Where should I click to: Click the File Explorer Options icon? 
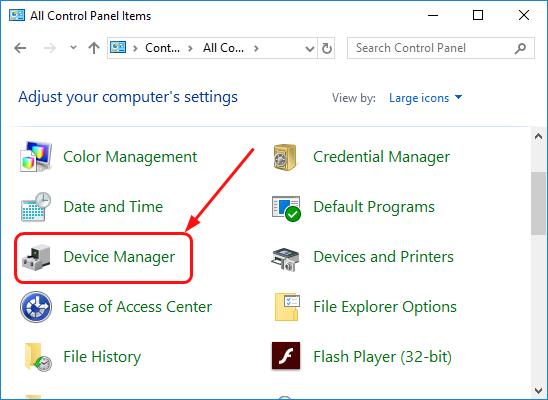pos(287,307)
